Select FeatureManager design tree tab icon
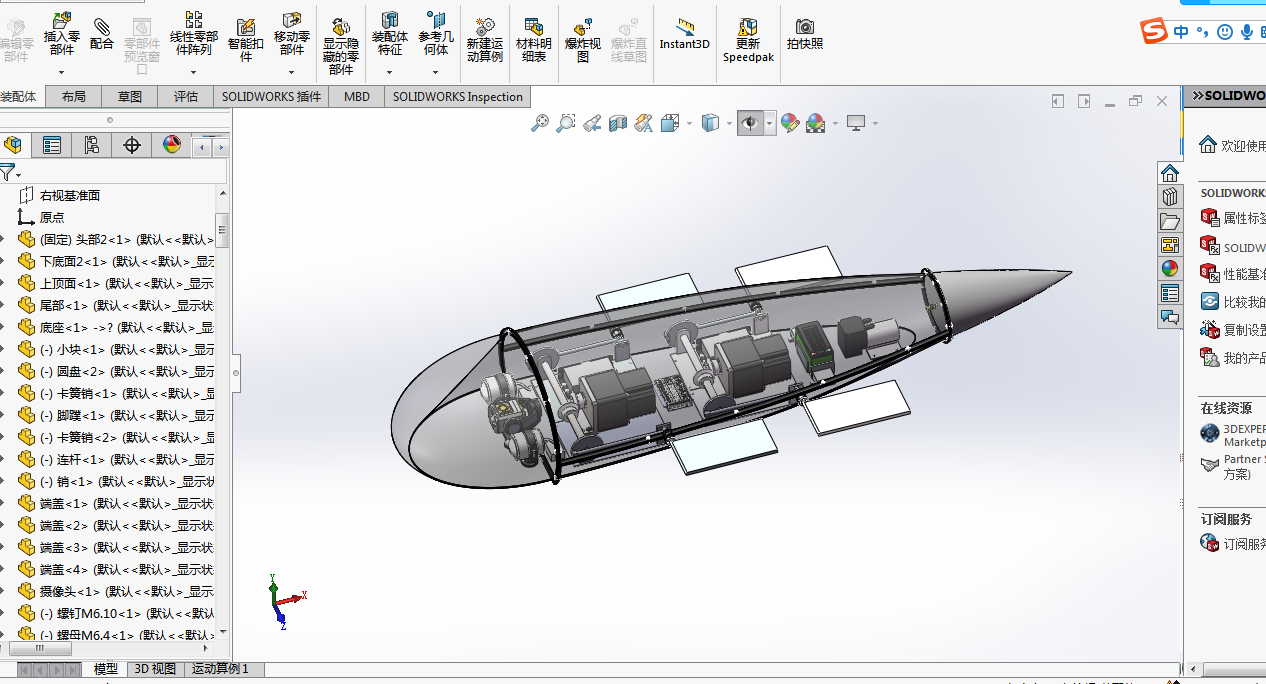Viewport: 1266px width, 684px height. 13,146
